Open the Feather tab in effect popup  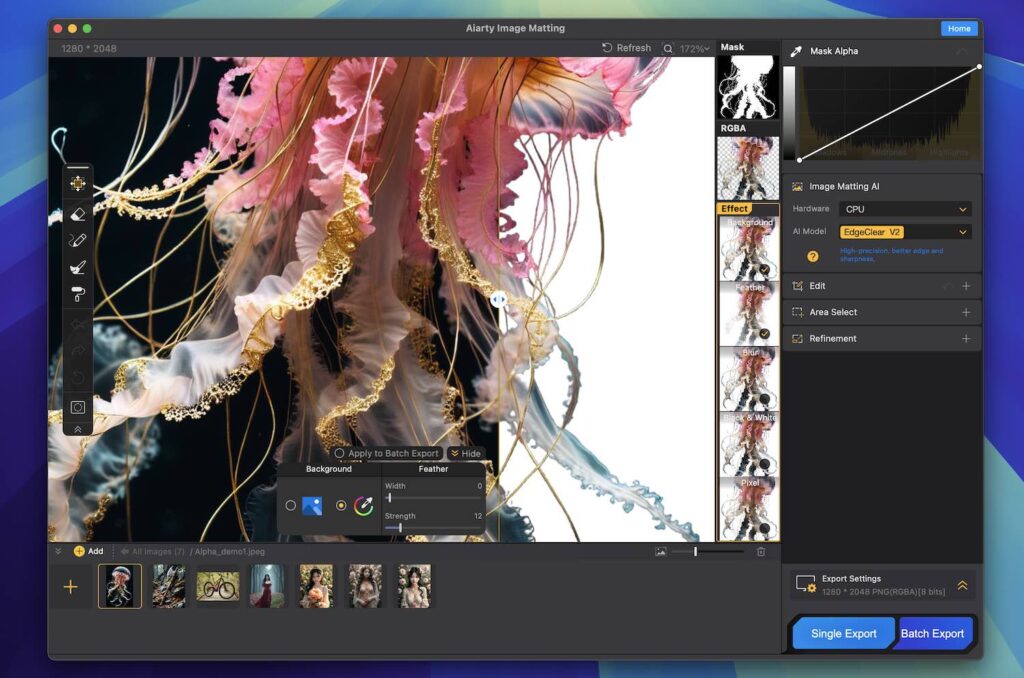[x=433, y=469]
